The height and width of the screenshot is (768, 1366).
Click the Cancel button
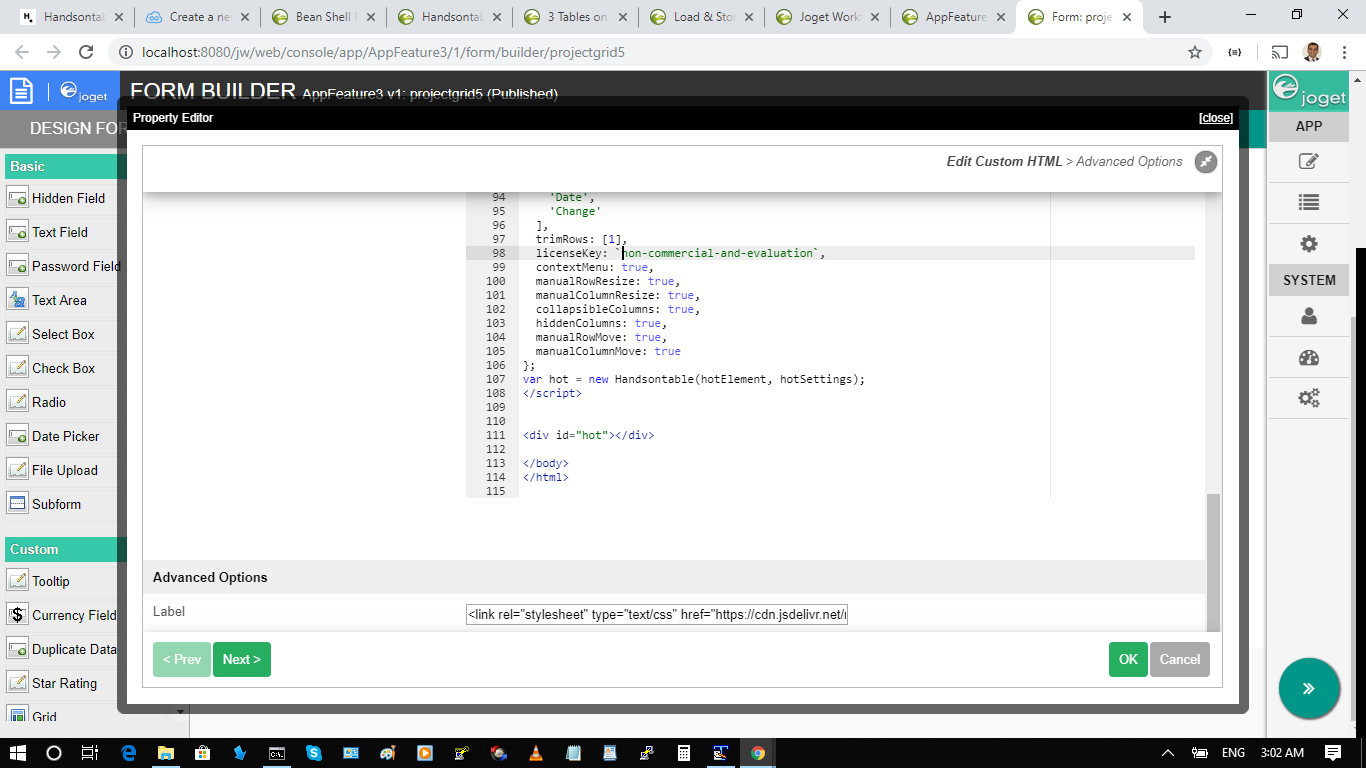(1179, 659)
